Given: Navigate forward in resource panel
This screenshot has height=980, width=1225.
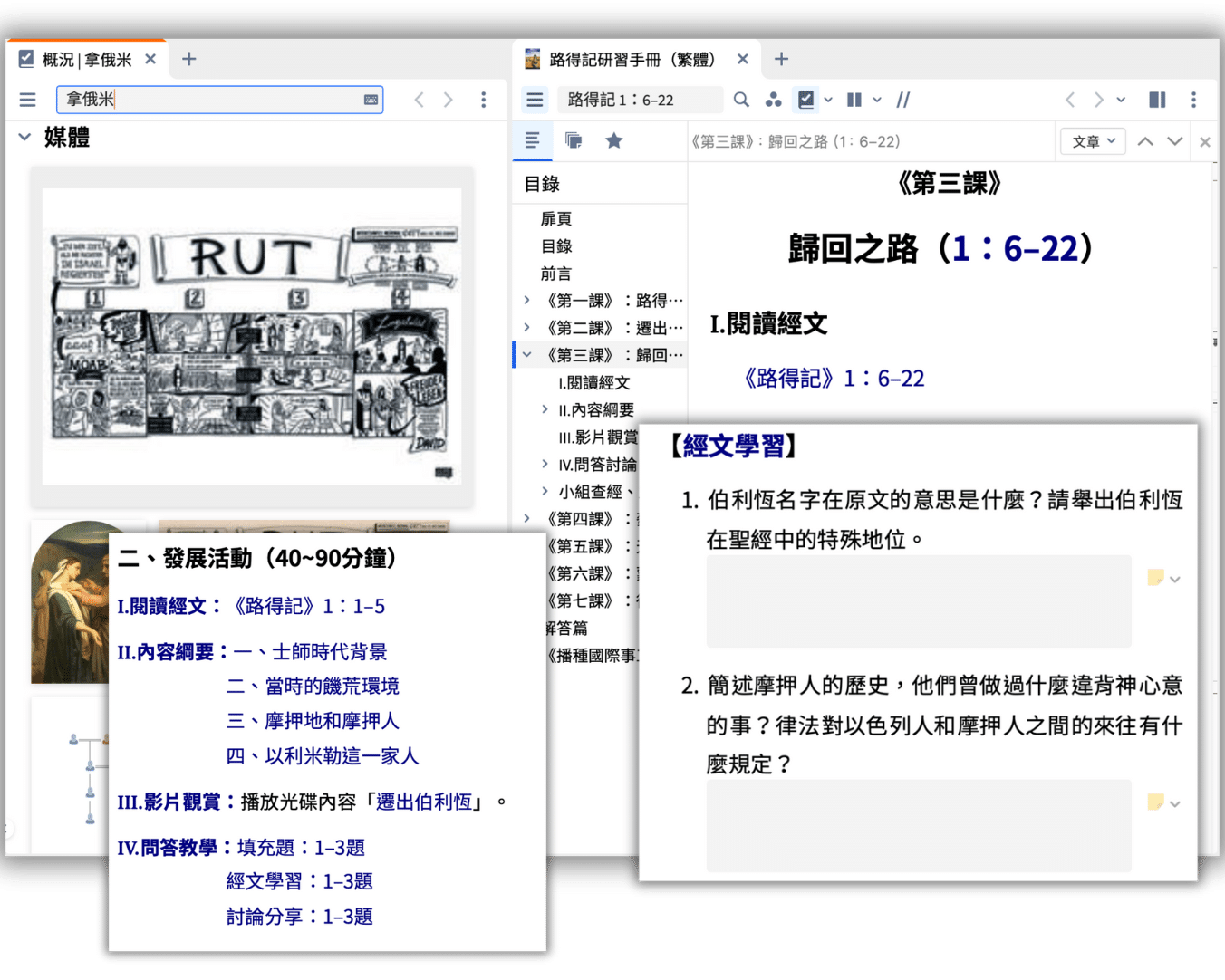Looking at the screenshot, I should point(1098,100).
